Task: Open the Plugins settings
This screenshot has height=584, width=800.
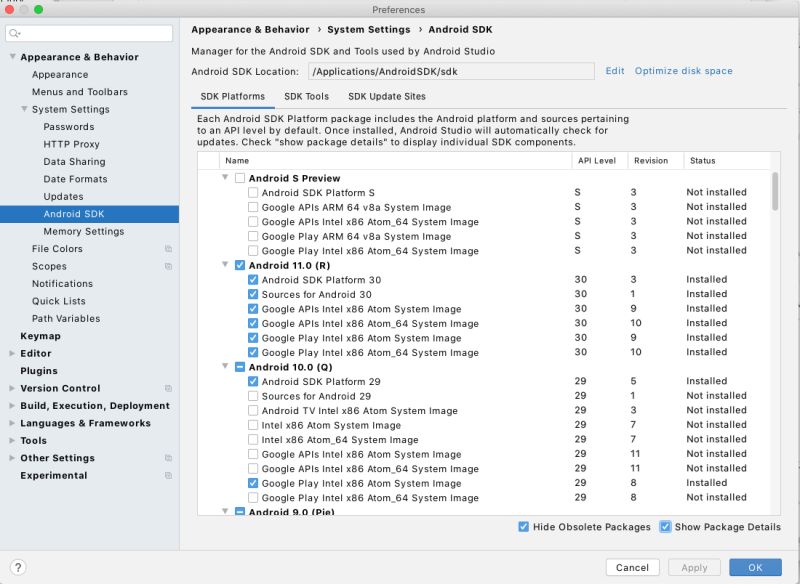Action: point(39,371)
